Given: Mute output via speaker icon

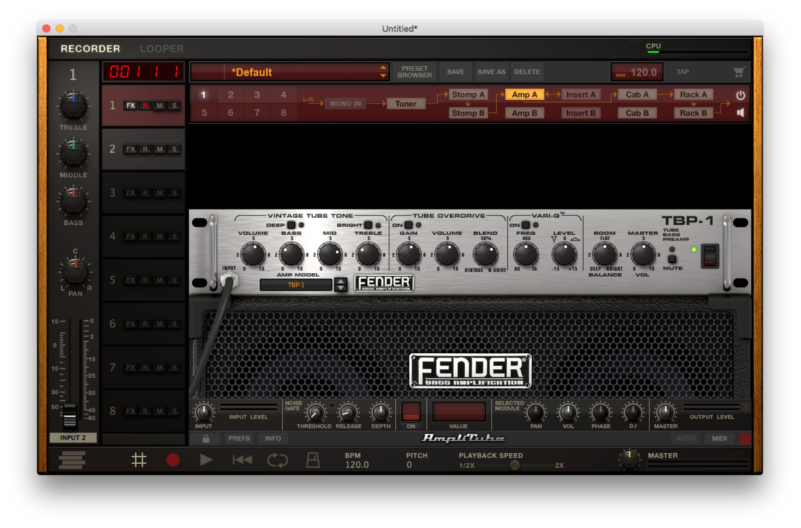Looking at the screenshot, I should click(740, 112).
